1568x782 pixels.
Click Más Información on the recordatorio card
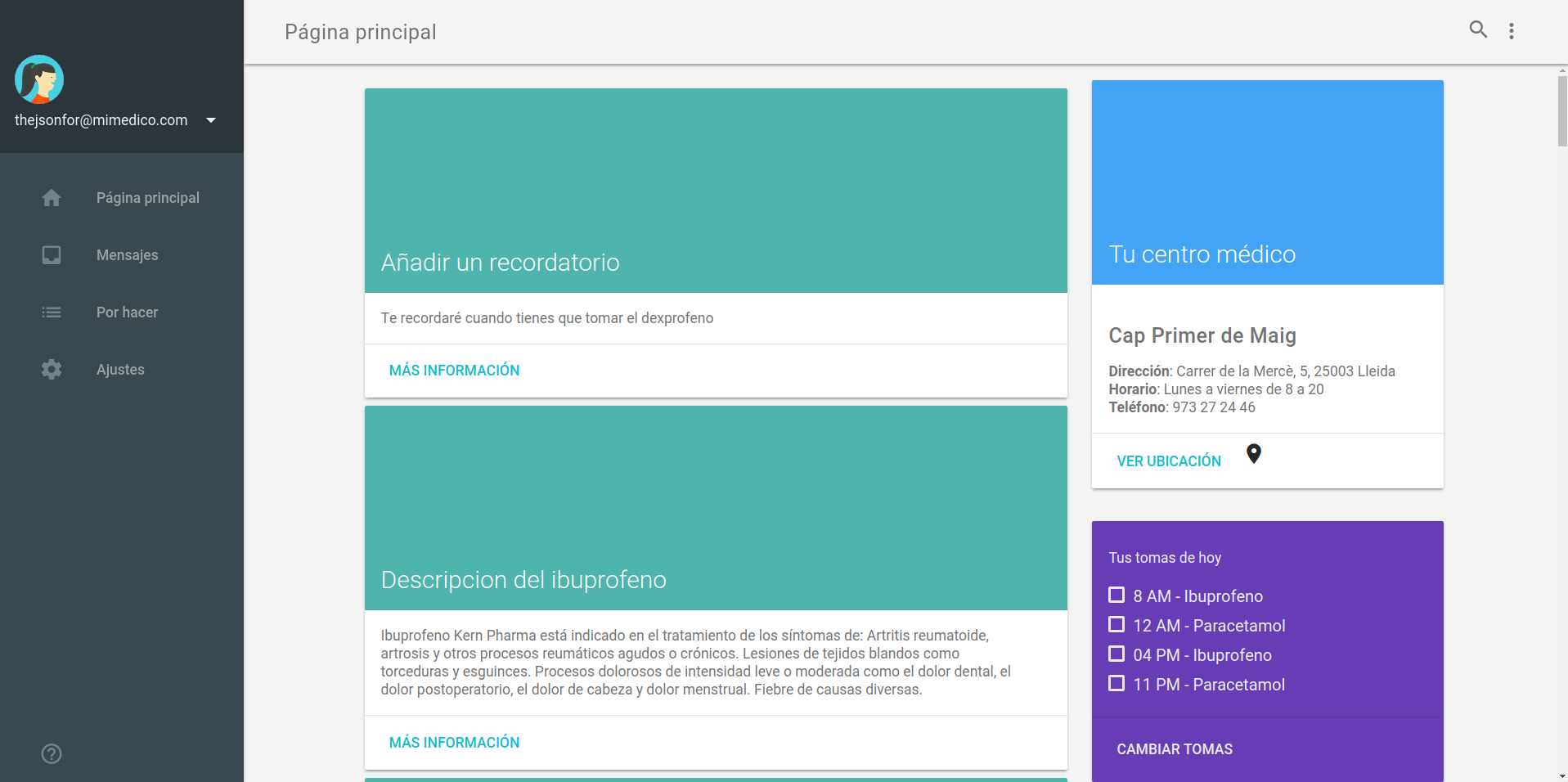coord(454,370)
